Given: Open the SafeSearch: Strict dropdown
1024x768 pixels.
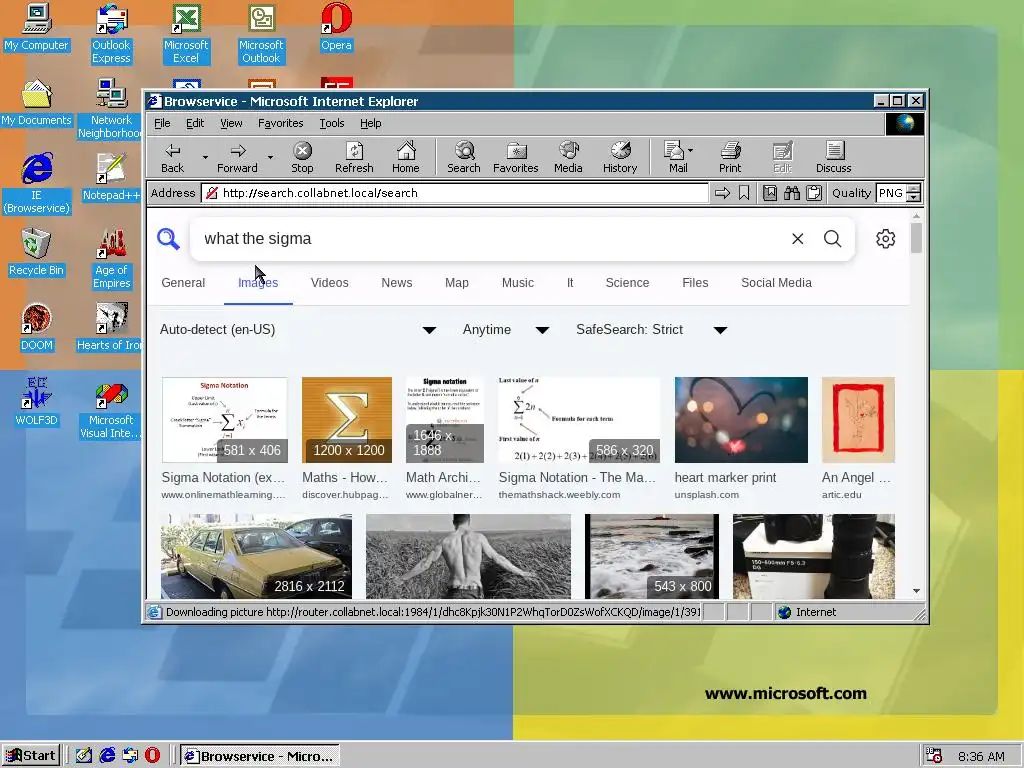Looking at the screenshot, I should coord(651,330).
